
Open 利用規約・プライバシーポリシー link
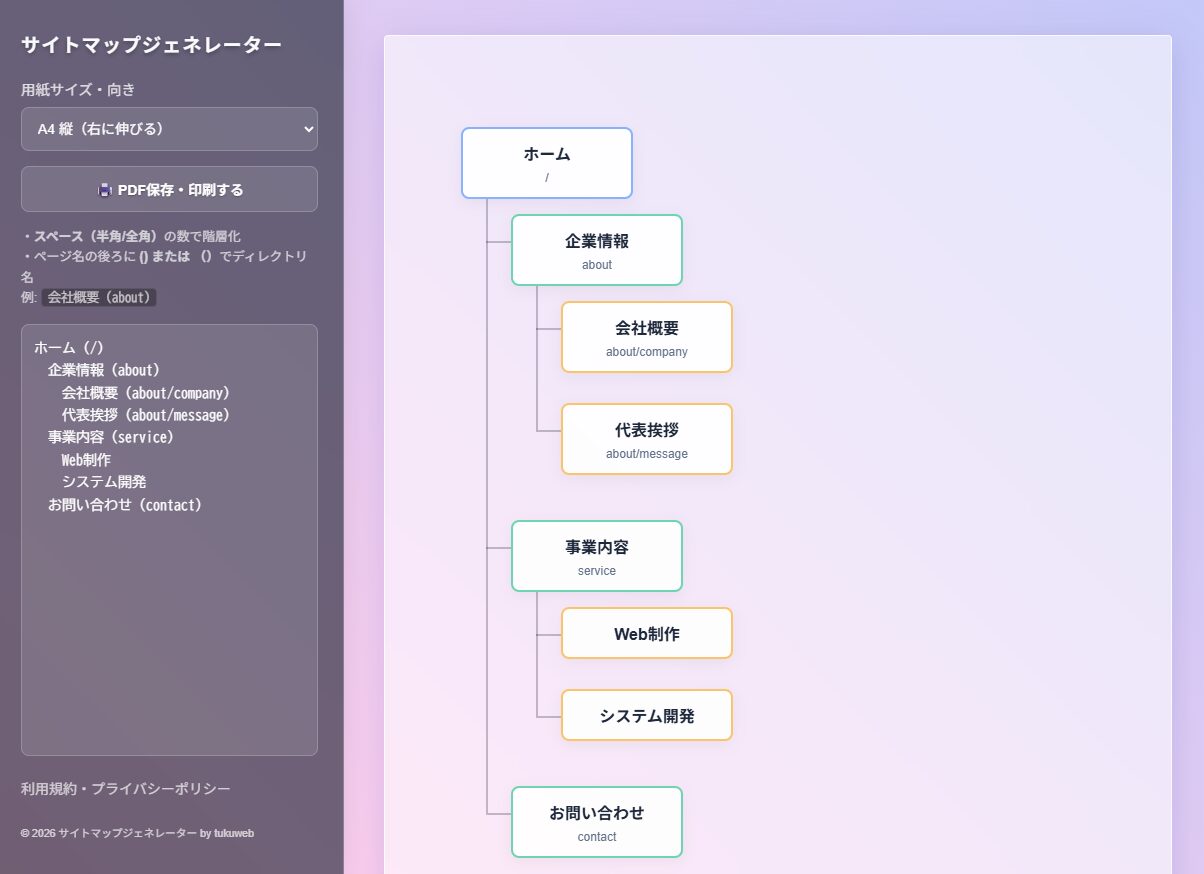(x=126, y=789)
